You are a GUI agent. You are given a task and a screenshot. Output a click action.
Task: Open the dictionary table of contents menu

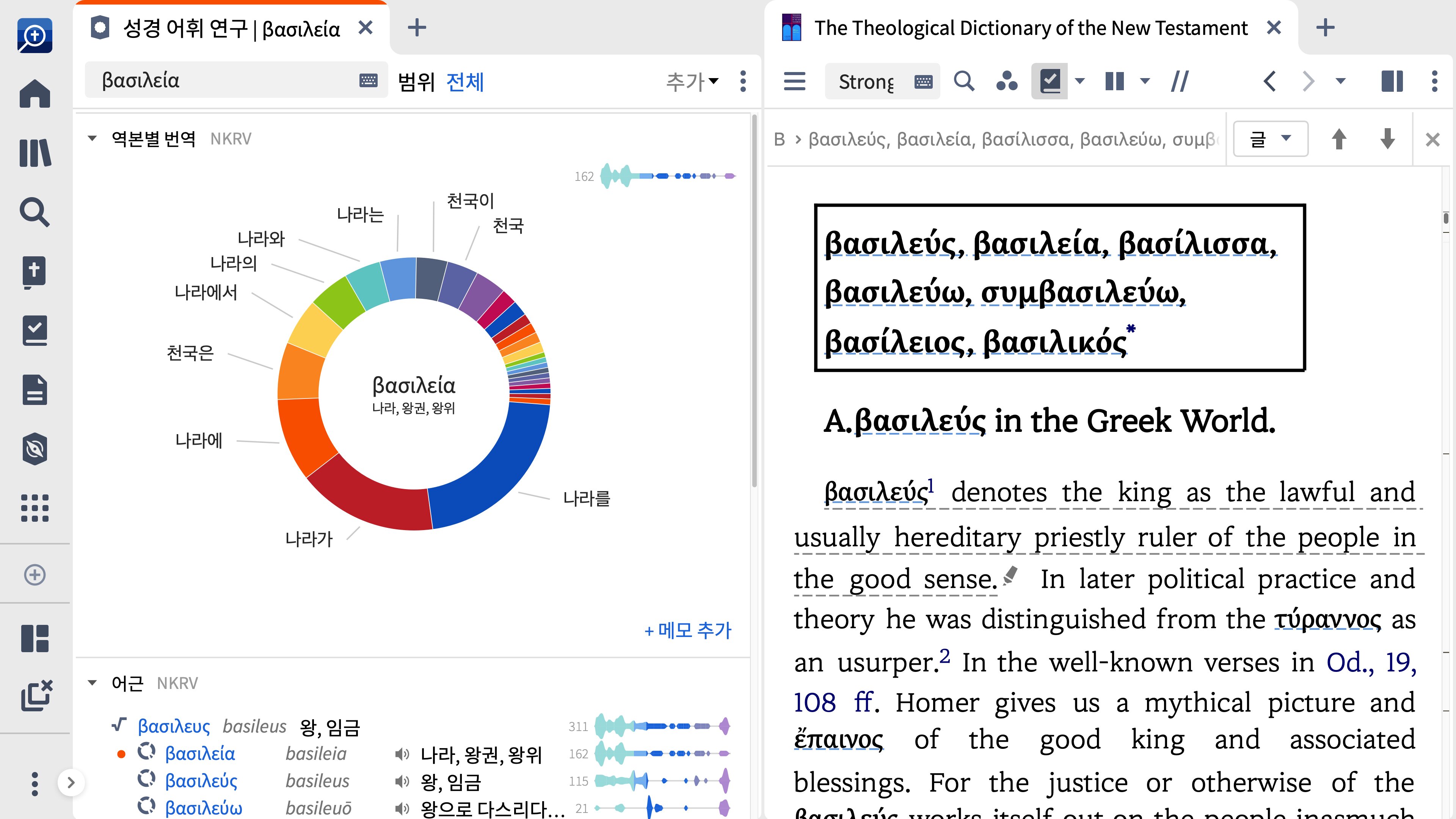tap(794, 82)
